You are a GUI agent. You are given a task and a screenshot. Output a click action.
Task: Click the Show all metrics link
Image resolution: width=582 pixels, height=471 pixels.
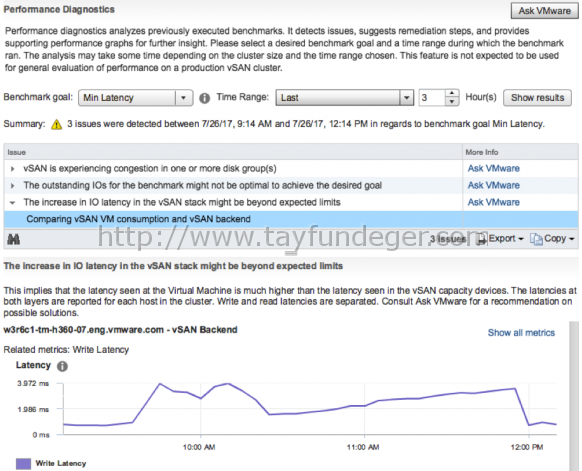[521, 333]
